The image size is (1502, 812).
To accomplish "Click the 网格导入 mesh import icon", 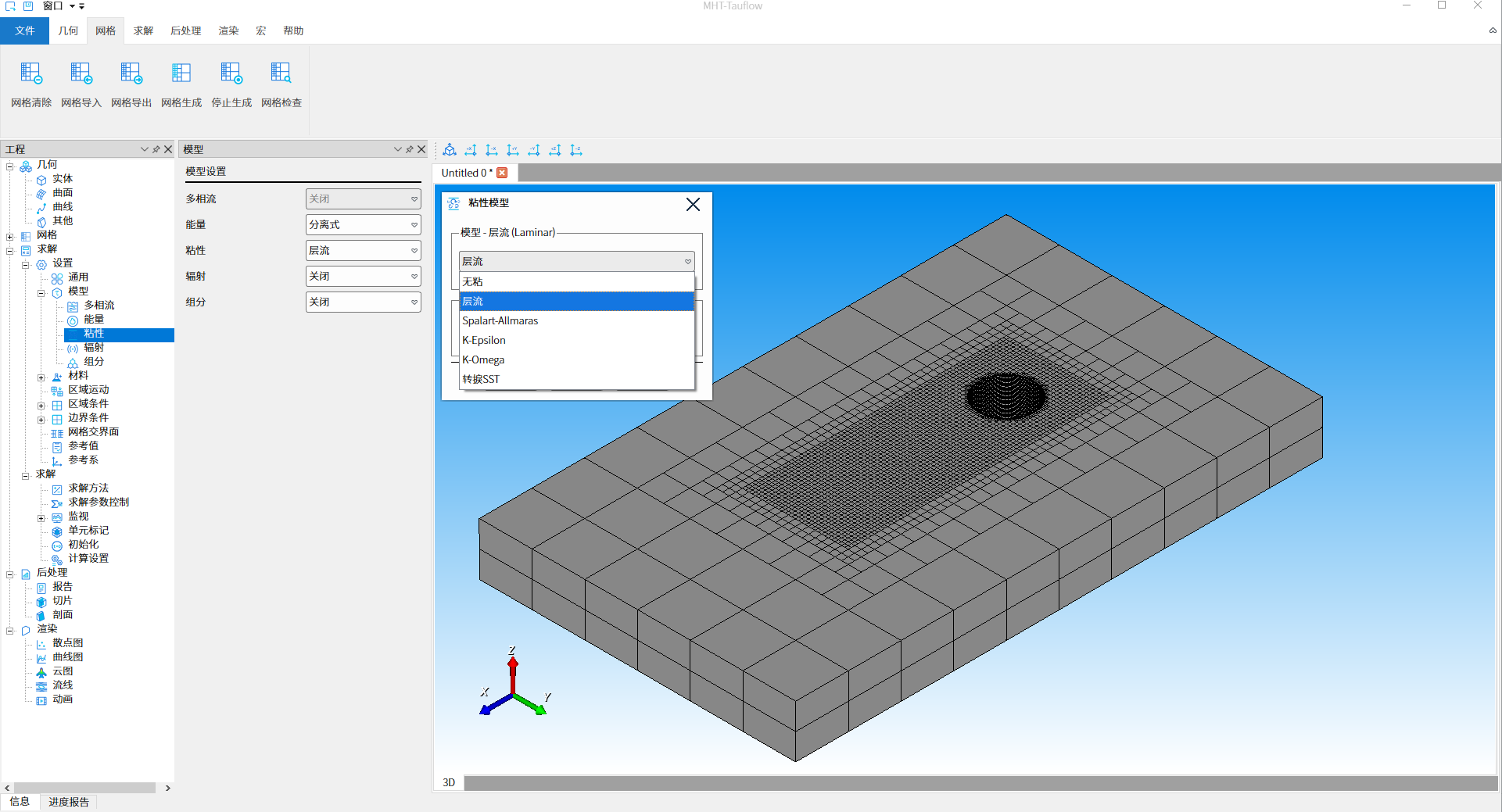I will tap(81, 73).
